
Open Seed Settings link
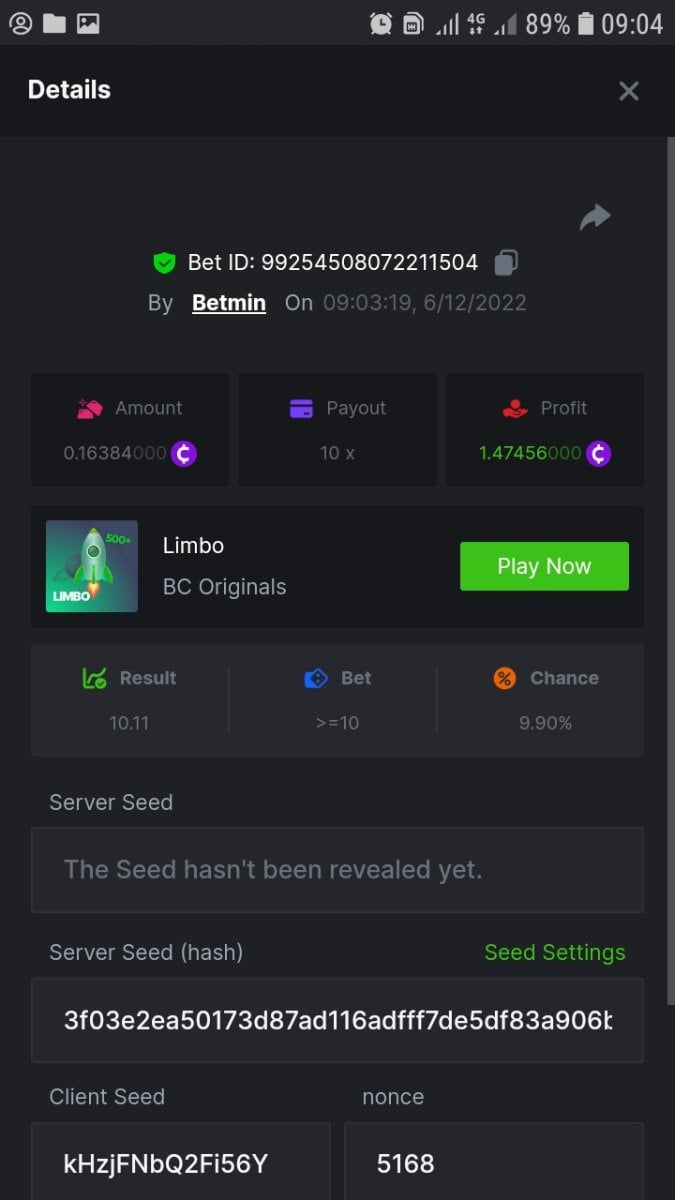click(x=554, y=953)
